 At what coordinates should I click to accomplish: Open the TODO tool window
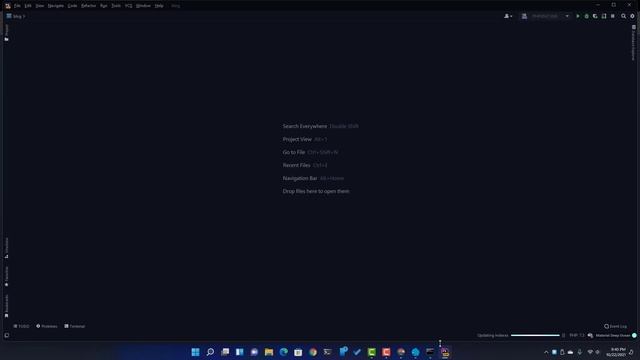pos(21,326)
